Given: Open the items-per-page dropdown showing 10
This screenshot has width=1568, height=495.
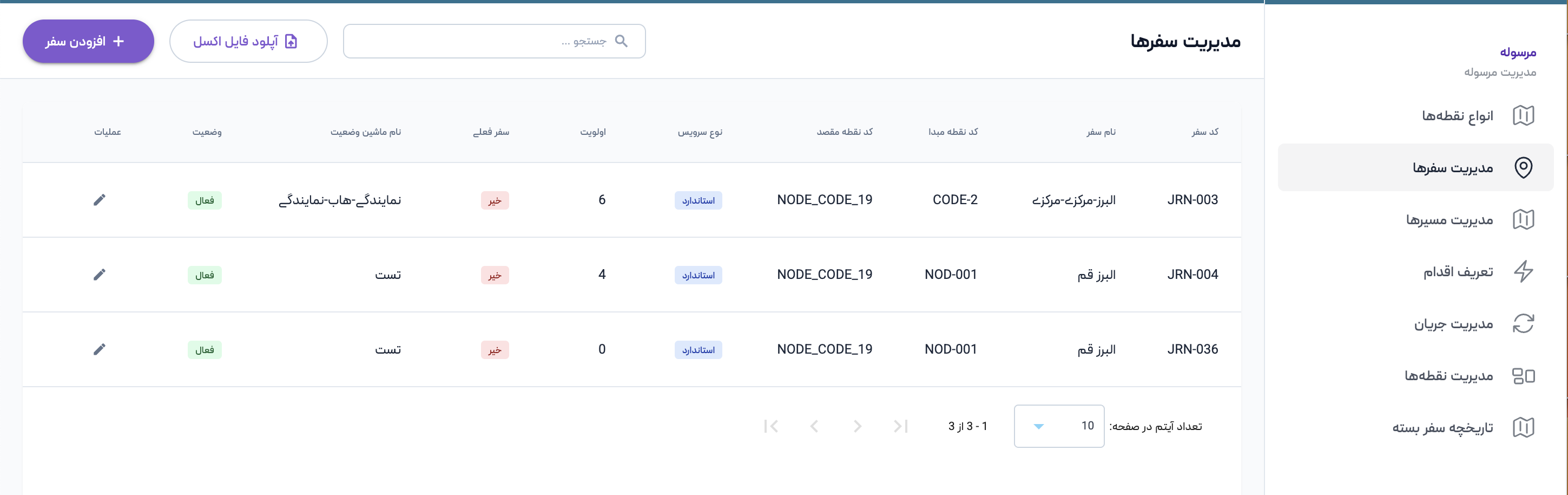Looking at the screenshot, I should pos(1058,426).
